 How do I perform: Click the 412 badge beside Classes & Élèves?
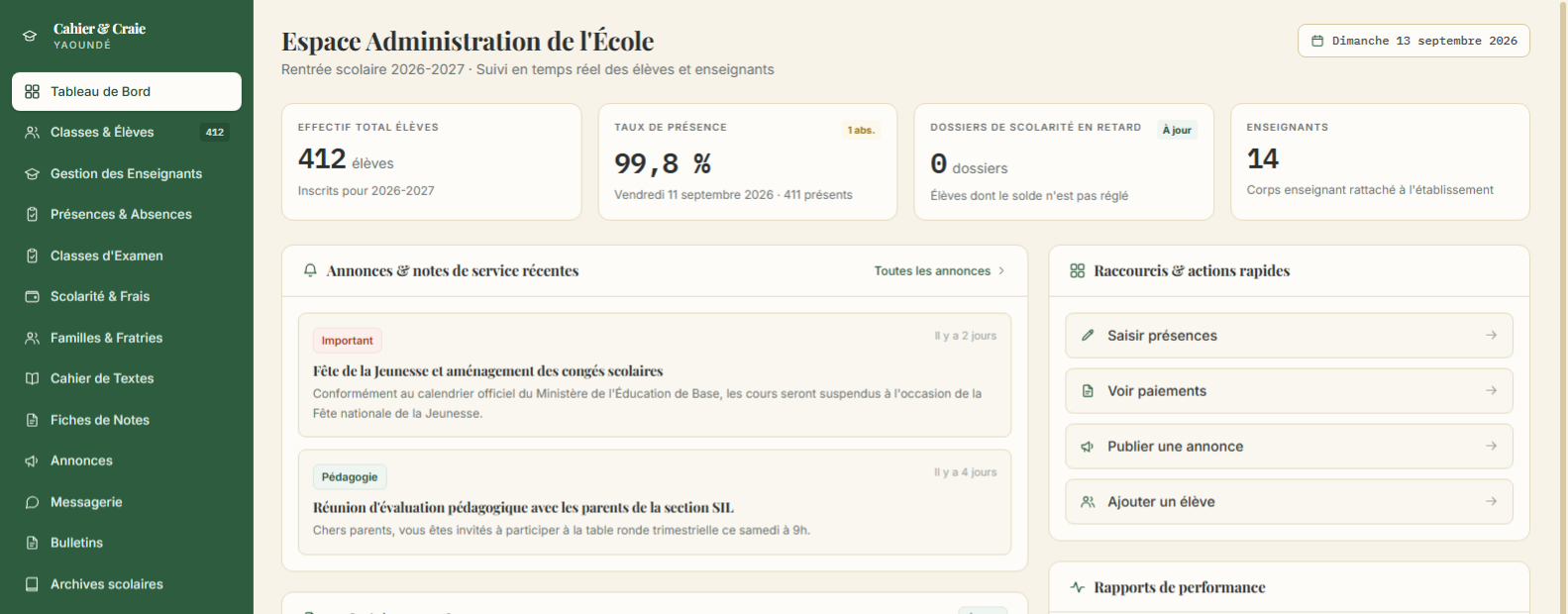pyautogui.click(x=215, y=133)
